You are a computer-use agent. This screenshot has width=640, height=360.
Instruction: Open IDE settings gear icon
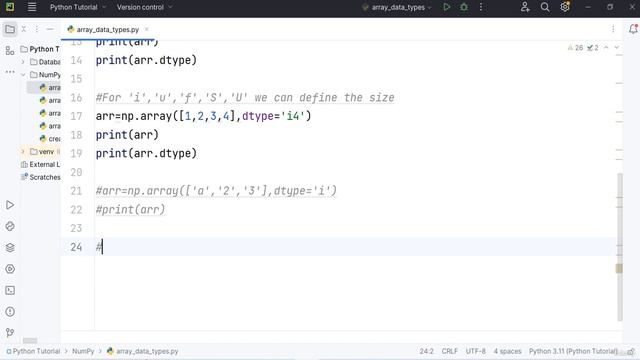[565, 7]
